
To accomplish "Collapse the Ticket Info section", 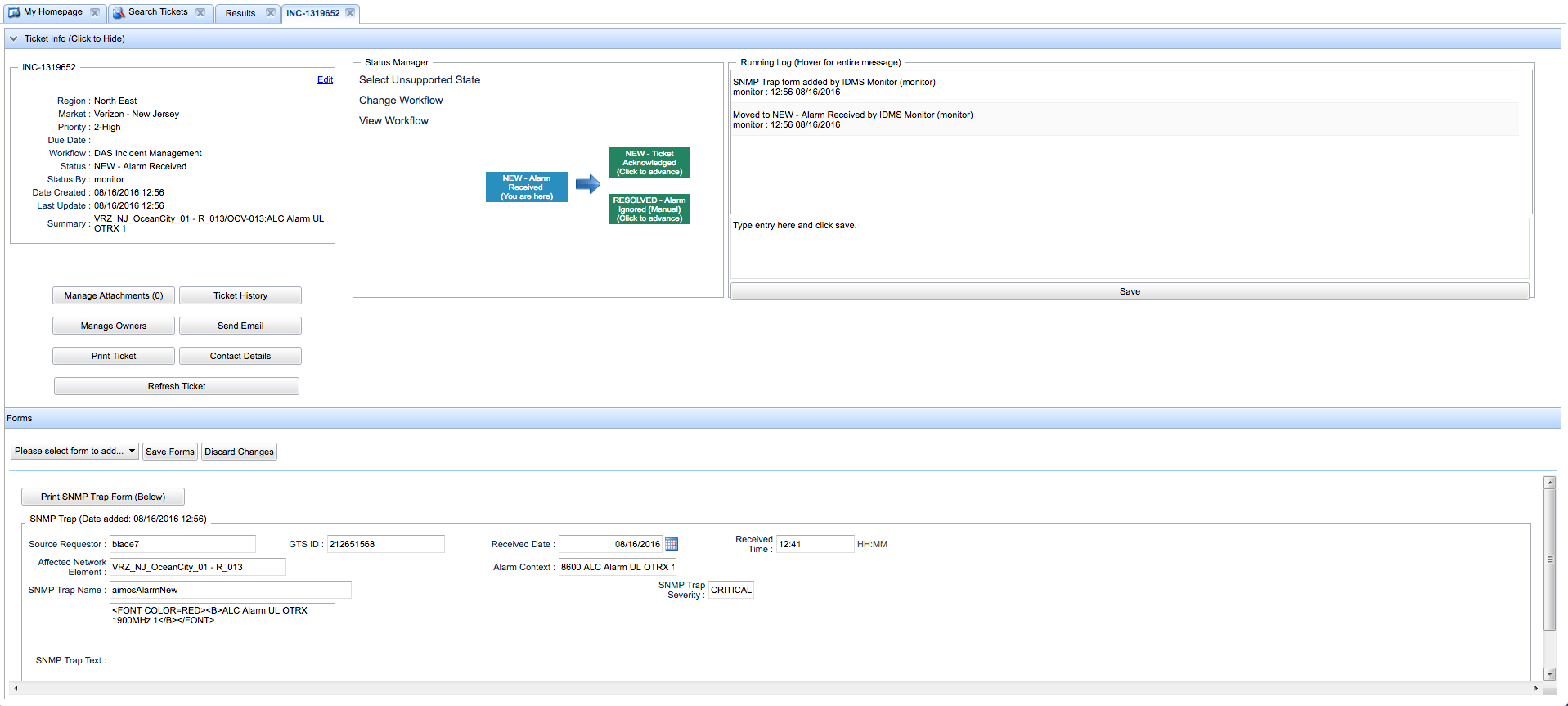I will pos(14,38).
